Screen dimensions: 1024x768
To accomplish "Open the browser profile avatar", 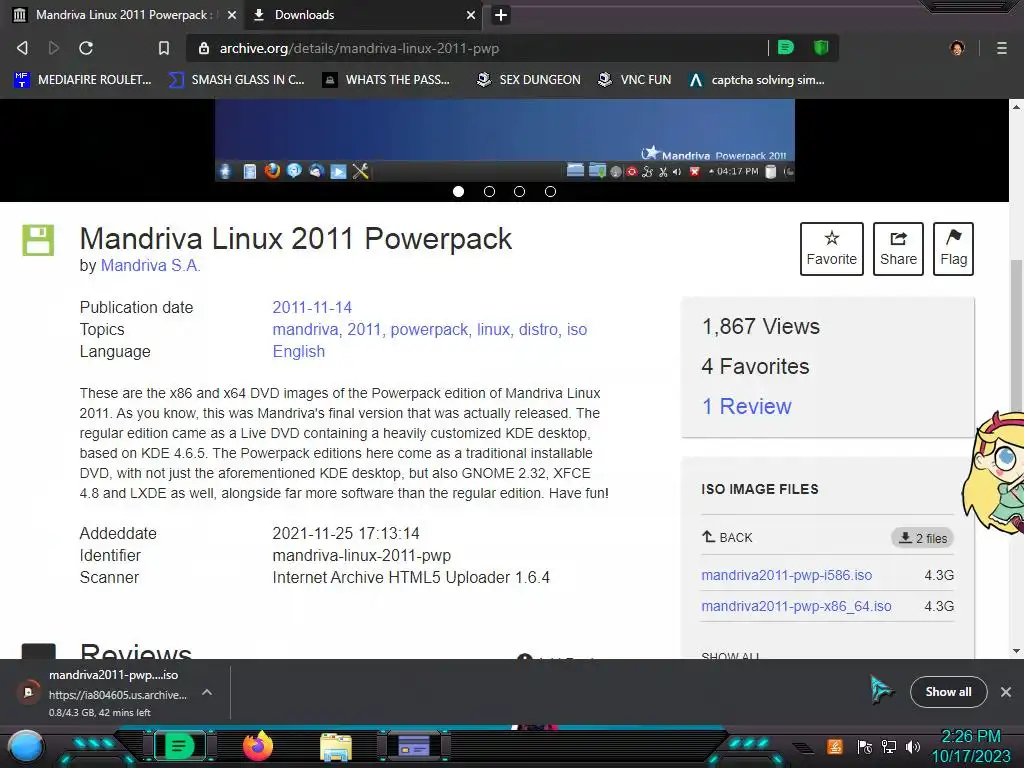I will click(957, 48).
